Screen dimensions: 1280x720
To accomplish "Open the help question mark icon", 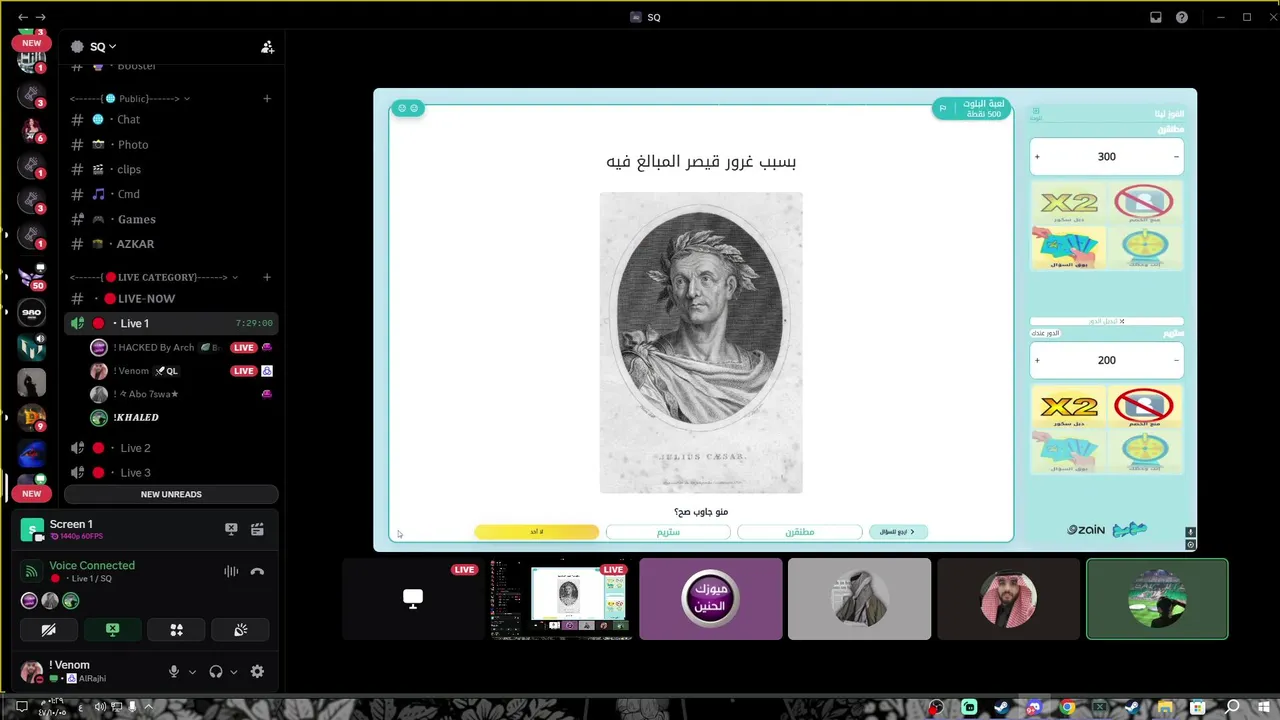I will [1182, 17].
